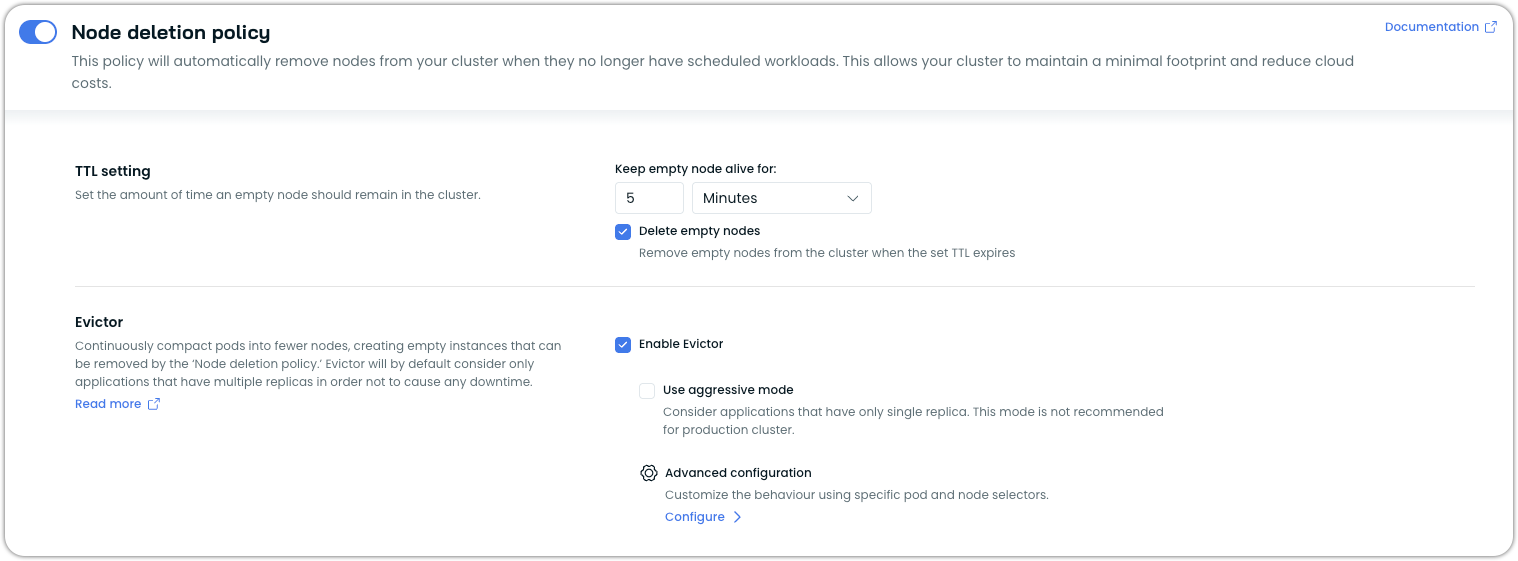Click the external-link icon beside Documentation
Viewport: 1518px width, 561px height.
point(1491,27)
